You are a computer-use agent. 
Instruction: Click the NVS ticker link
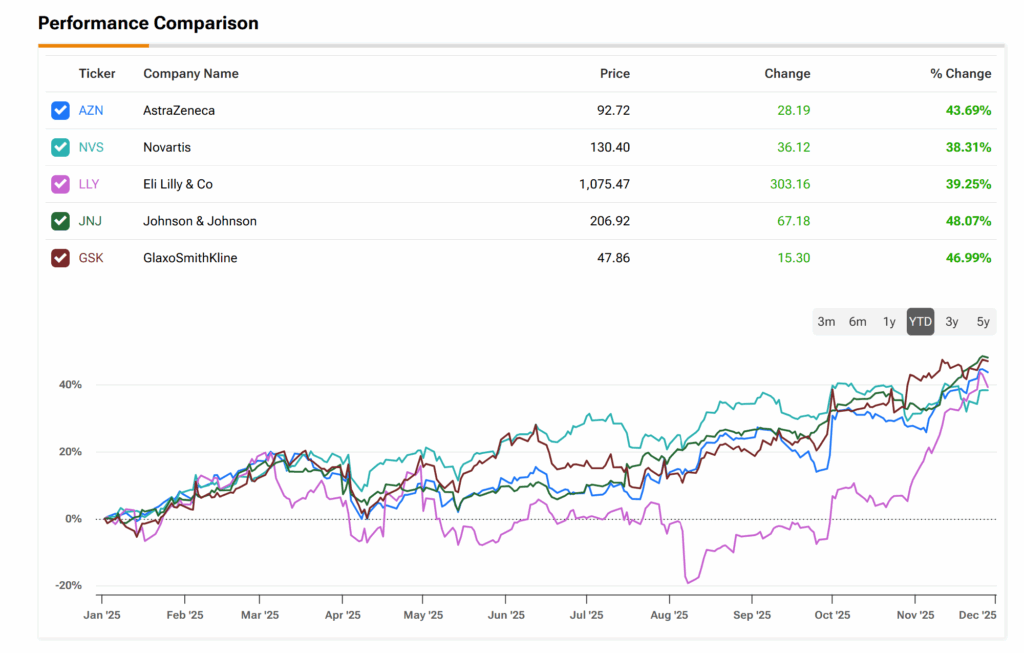[x=91, y=147]
